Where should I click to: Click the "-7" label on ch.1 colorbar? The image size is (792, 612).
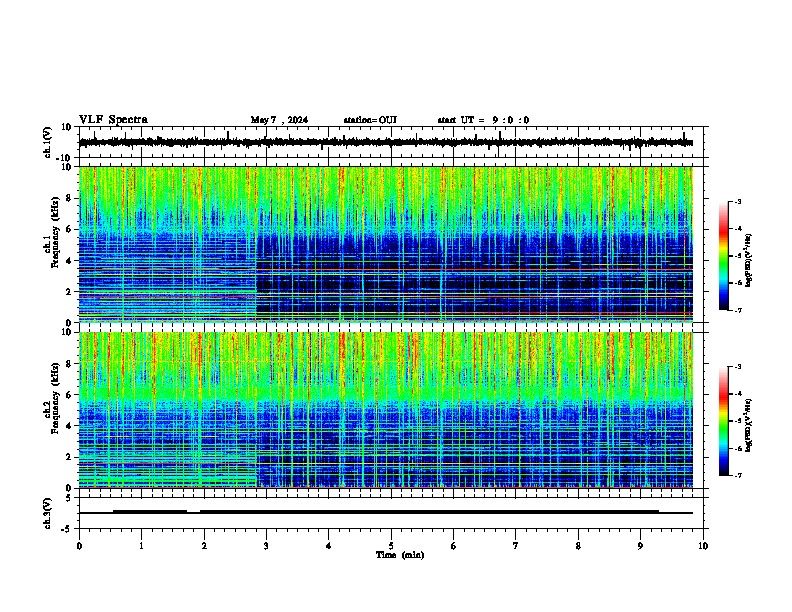point(737,310)
